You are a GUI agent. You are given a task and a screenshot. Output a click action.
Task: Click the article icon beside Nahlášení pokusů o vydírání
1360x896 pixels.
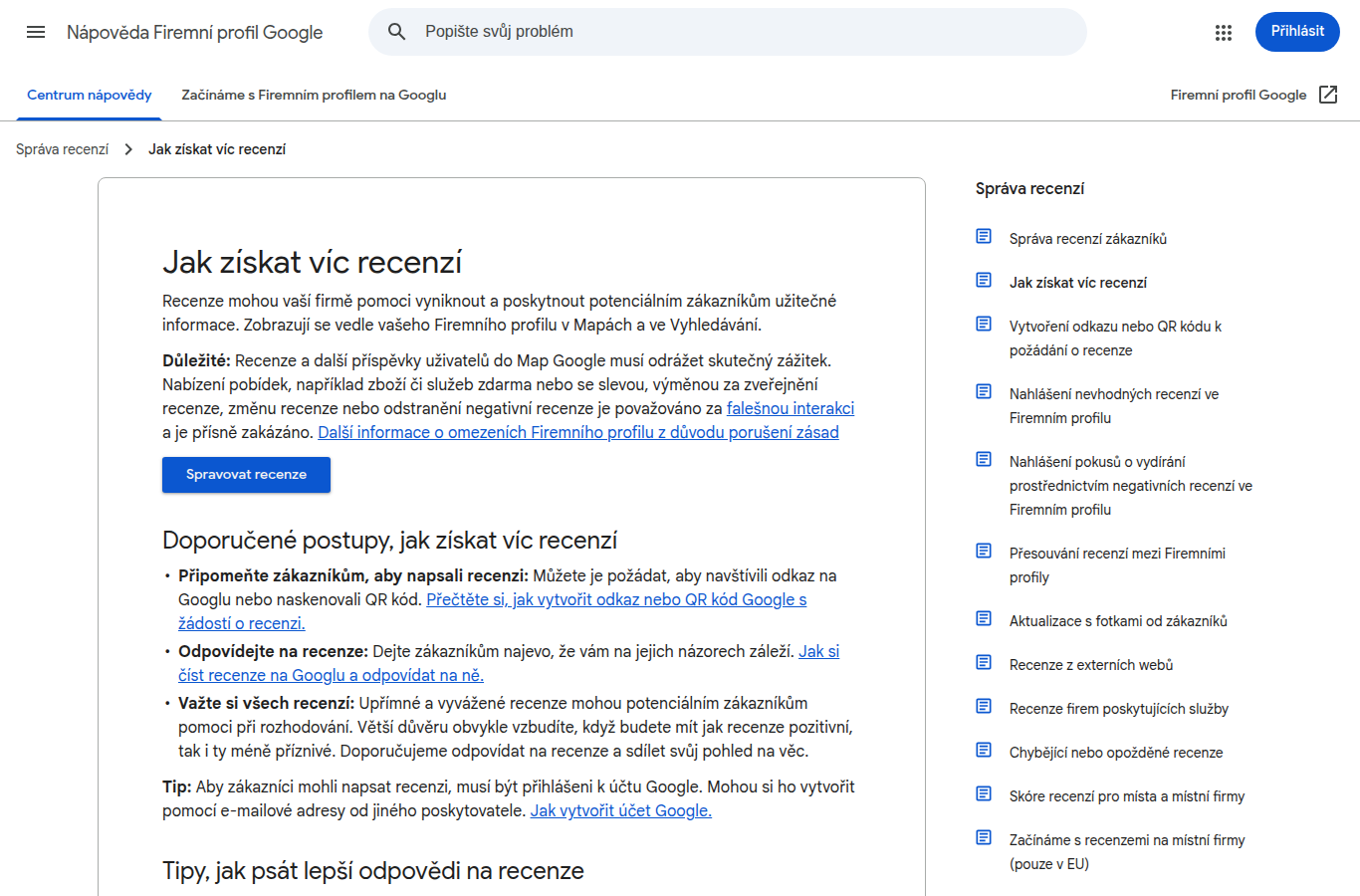point(984,459)
